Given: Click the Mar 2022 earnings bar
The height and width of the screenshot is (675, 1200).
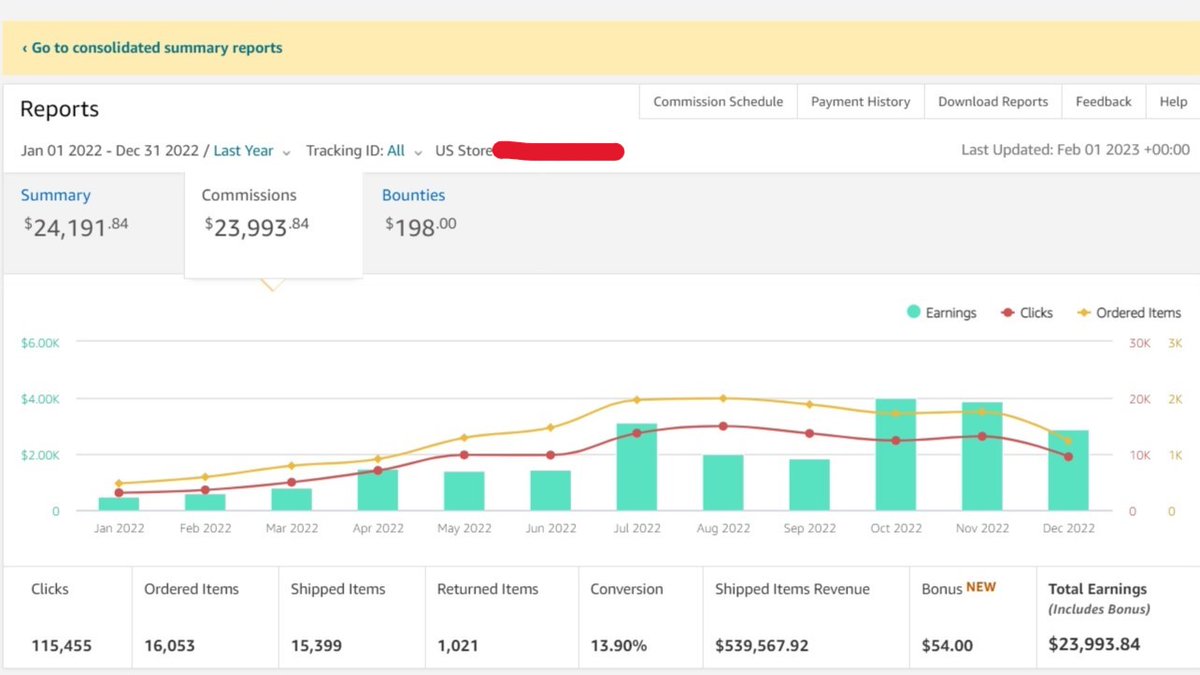Looking at the screenshot, I should pos(292,499).
